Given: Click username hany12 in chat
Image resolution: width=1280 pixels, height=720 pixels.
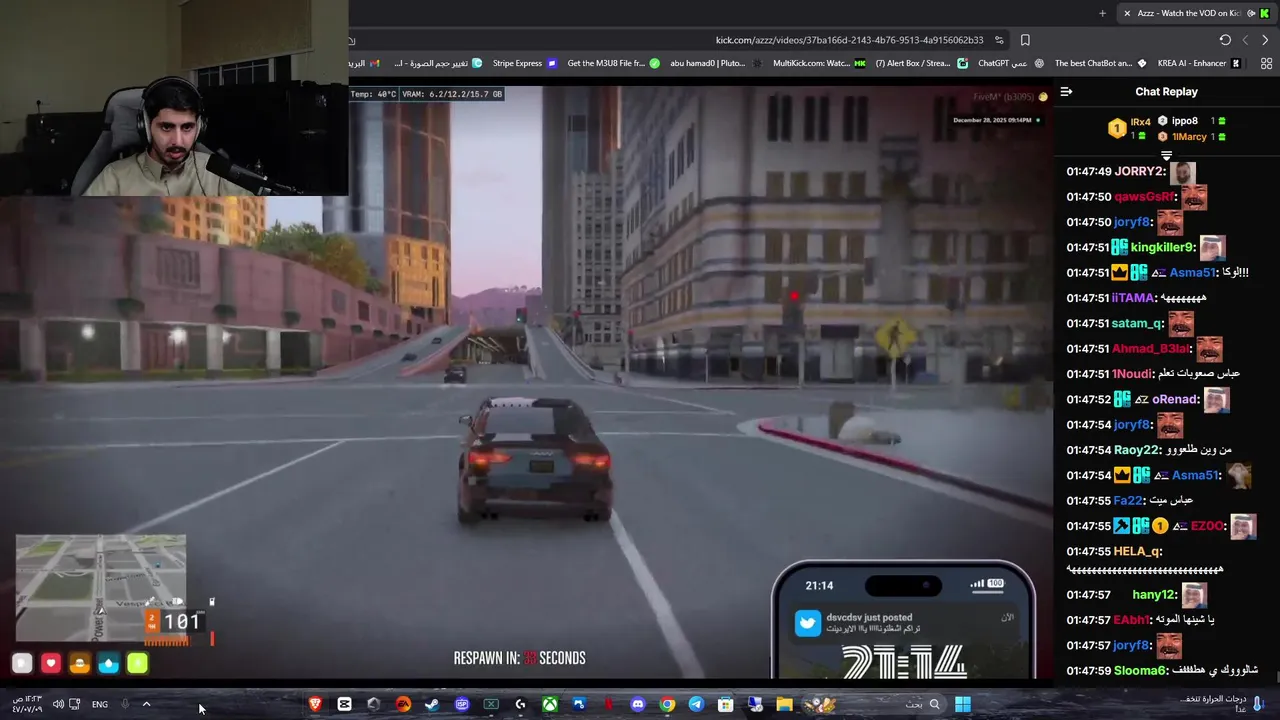Looking at the screenshot, I should [x=1154, y=595].
